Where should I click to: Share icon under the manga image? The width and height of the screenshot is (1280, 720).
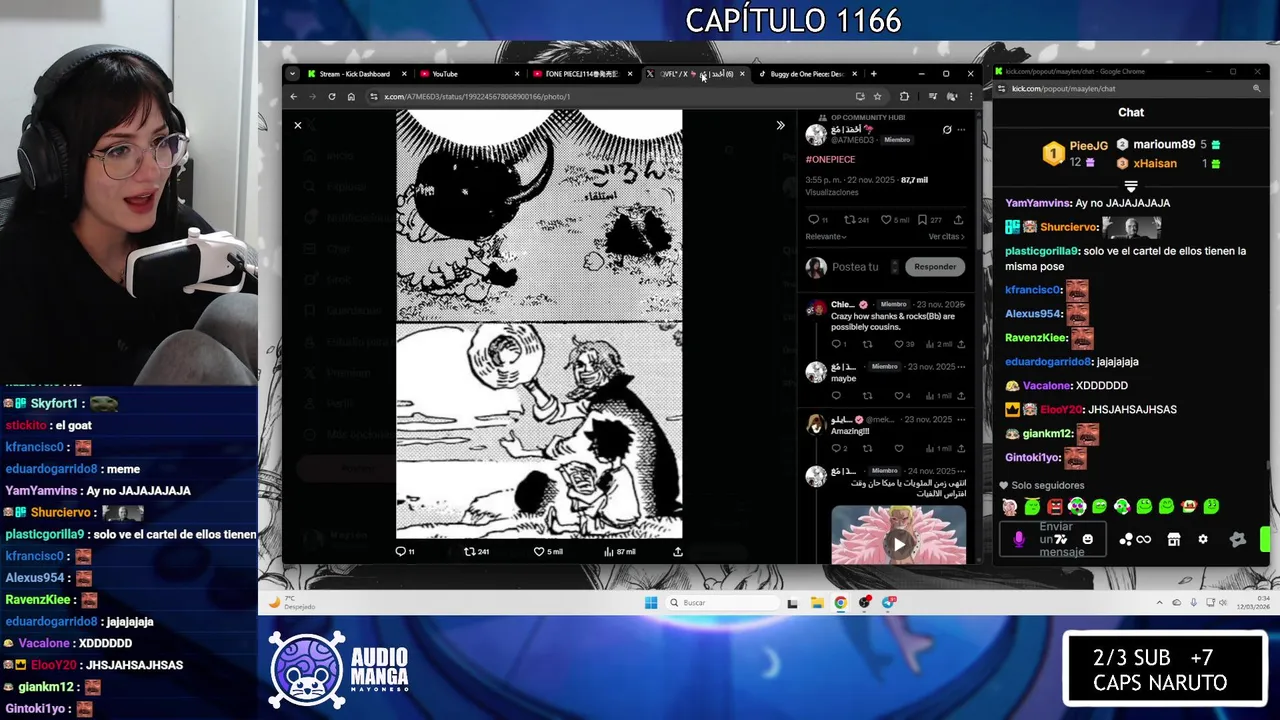coord(678,551)
